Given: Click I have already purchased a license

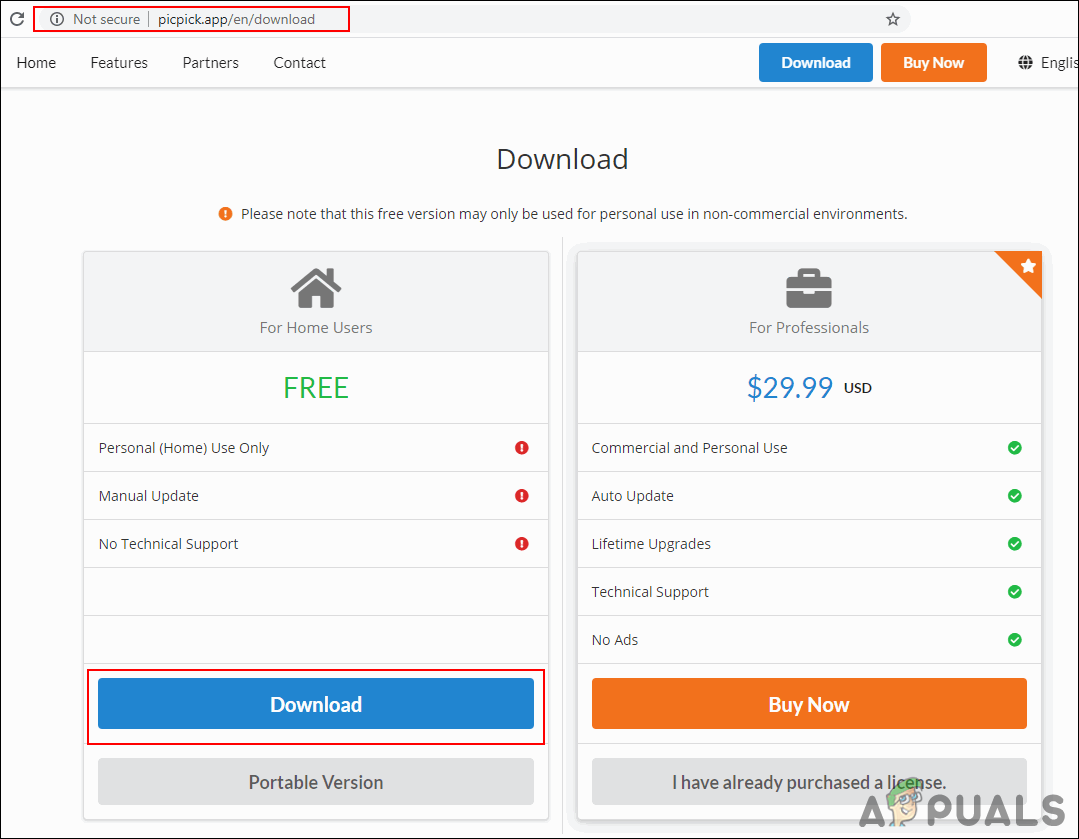Looking at the screenshot, I should [x=809, y=782].
